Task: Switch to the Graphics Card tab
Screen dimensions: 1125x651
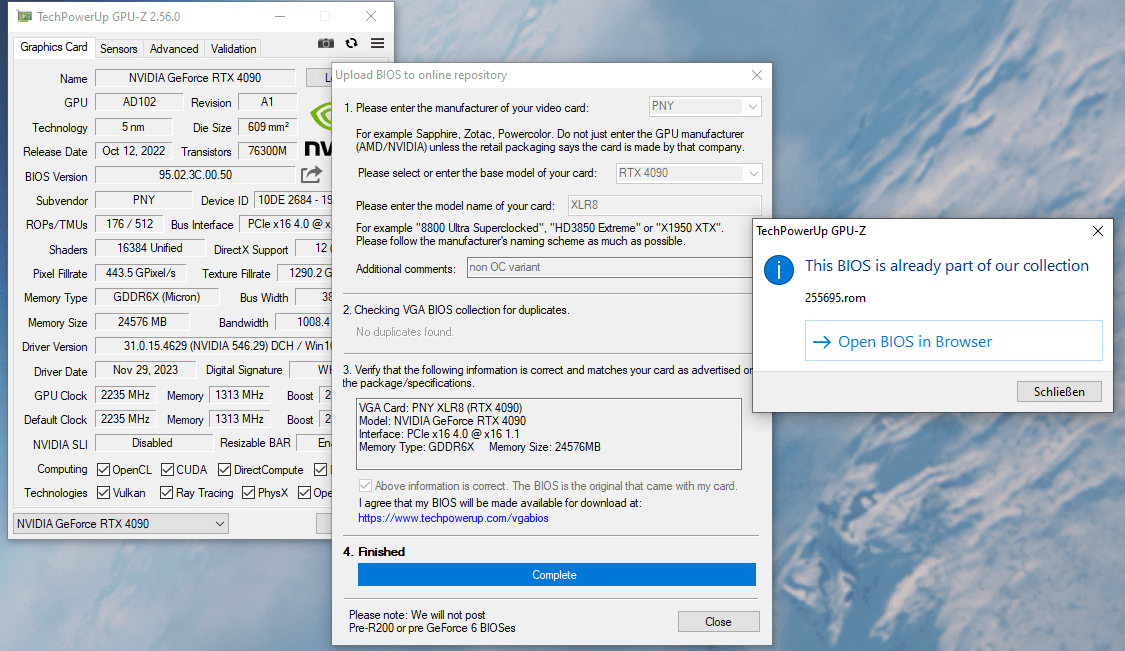Action: coord(54,47)
